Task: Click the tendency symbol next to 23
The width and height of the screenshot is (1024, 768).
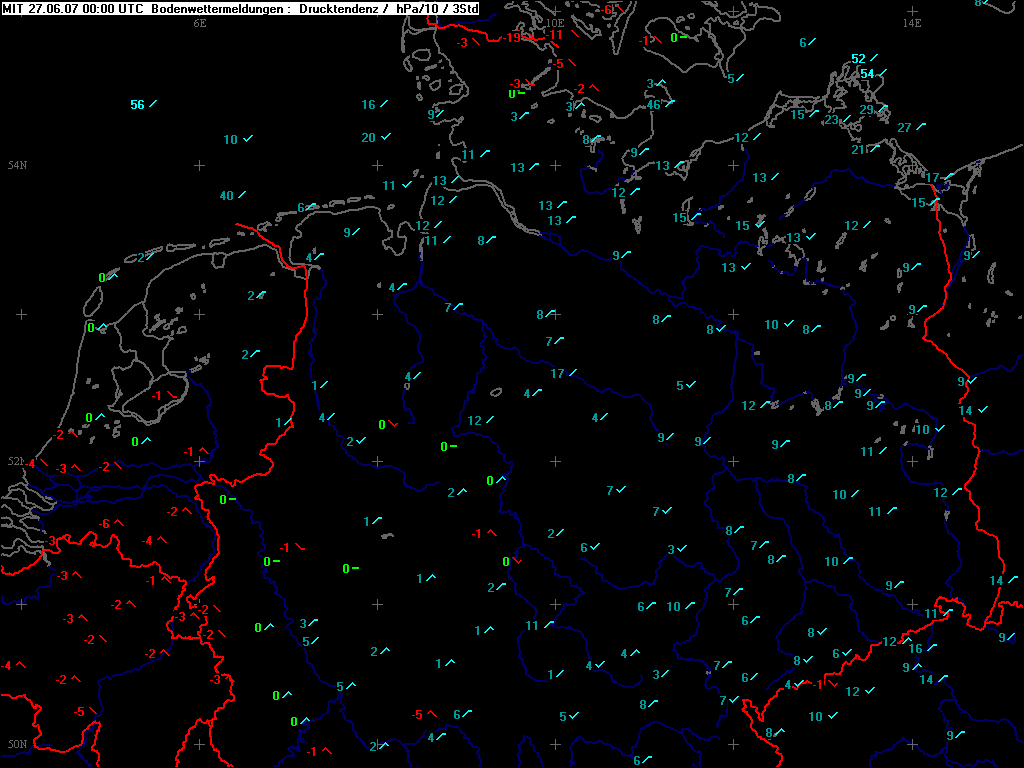Action: (x=848, y=119)
